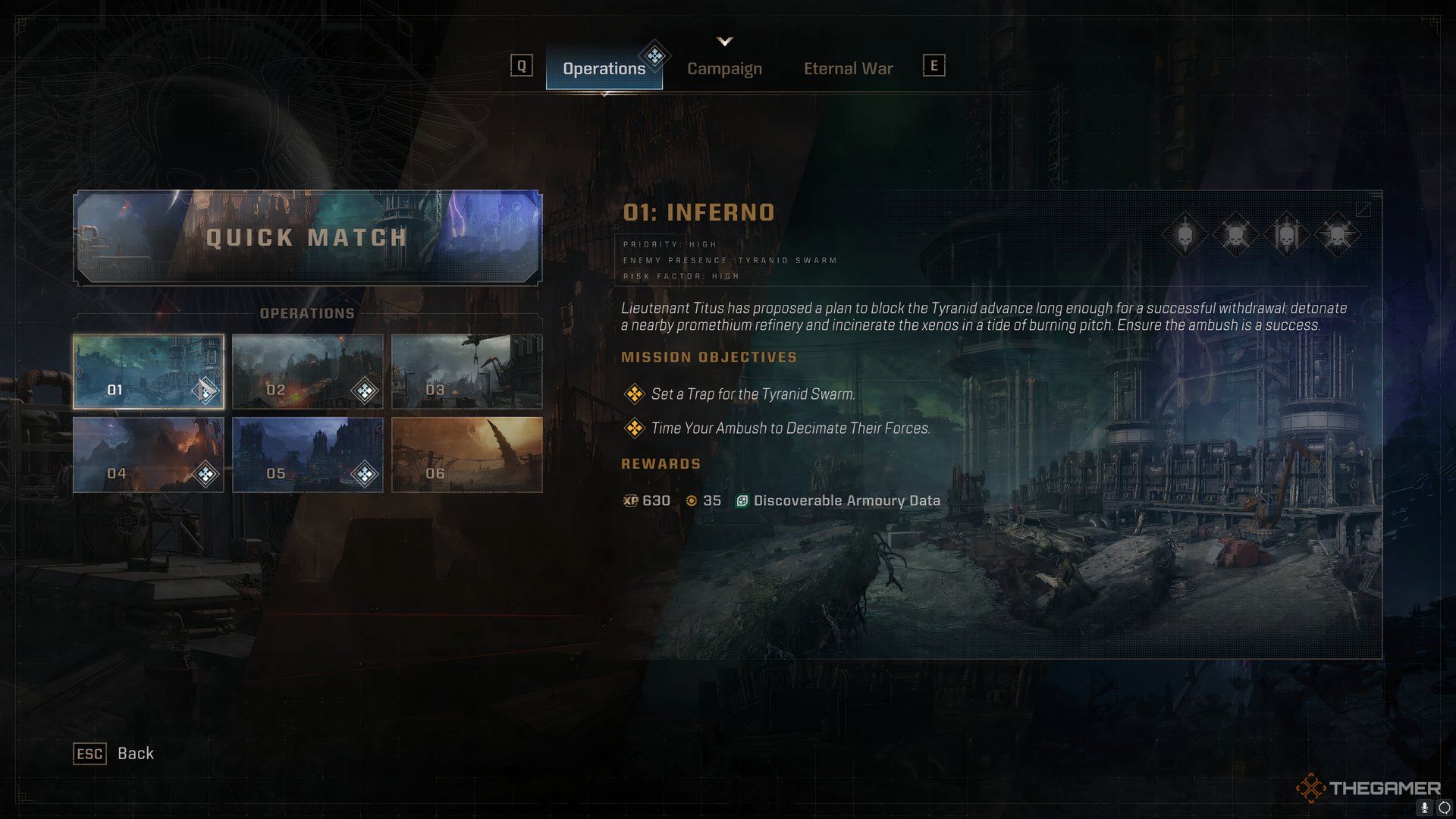Toggle Q navigation shortcut tab
The image size is (1456, 819).
[x=521, y=67]
